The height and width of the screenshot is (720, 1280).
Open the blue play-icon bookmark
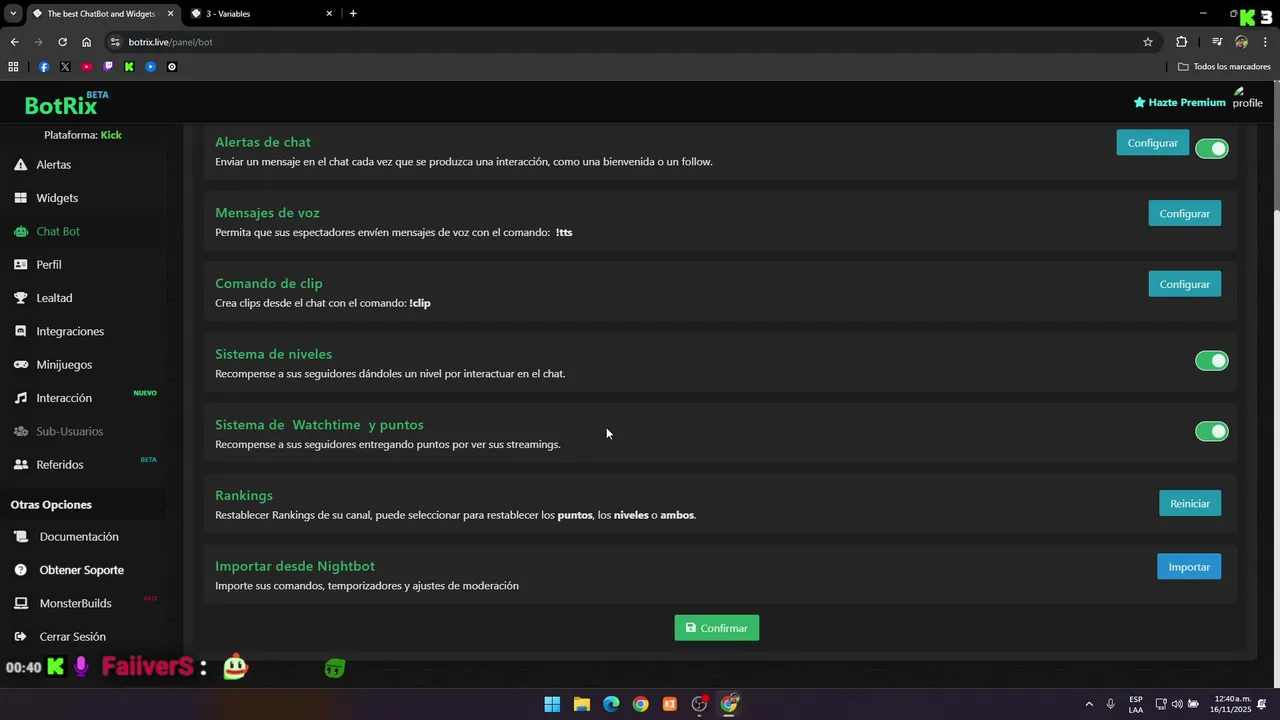[x=151, y=67]
